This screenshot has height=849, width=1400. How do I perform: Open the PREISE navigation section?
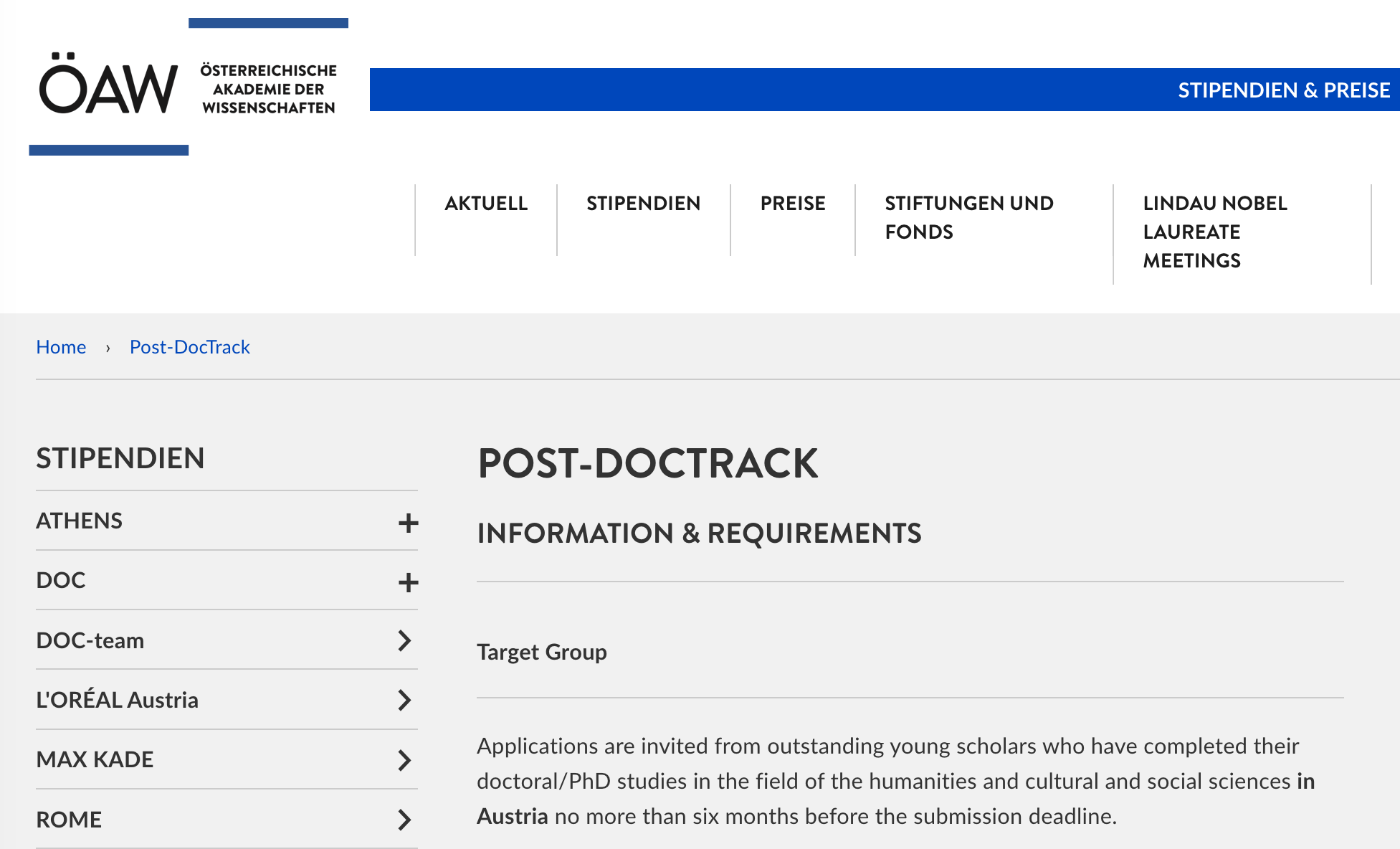(x=792, y=204)
